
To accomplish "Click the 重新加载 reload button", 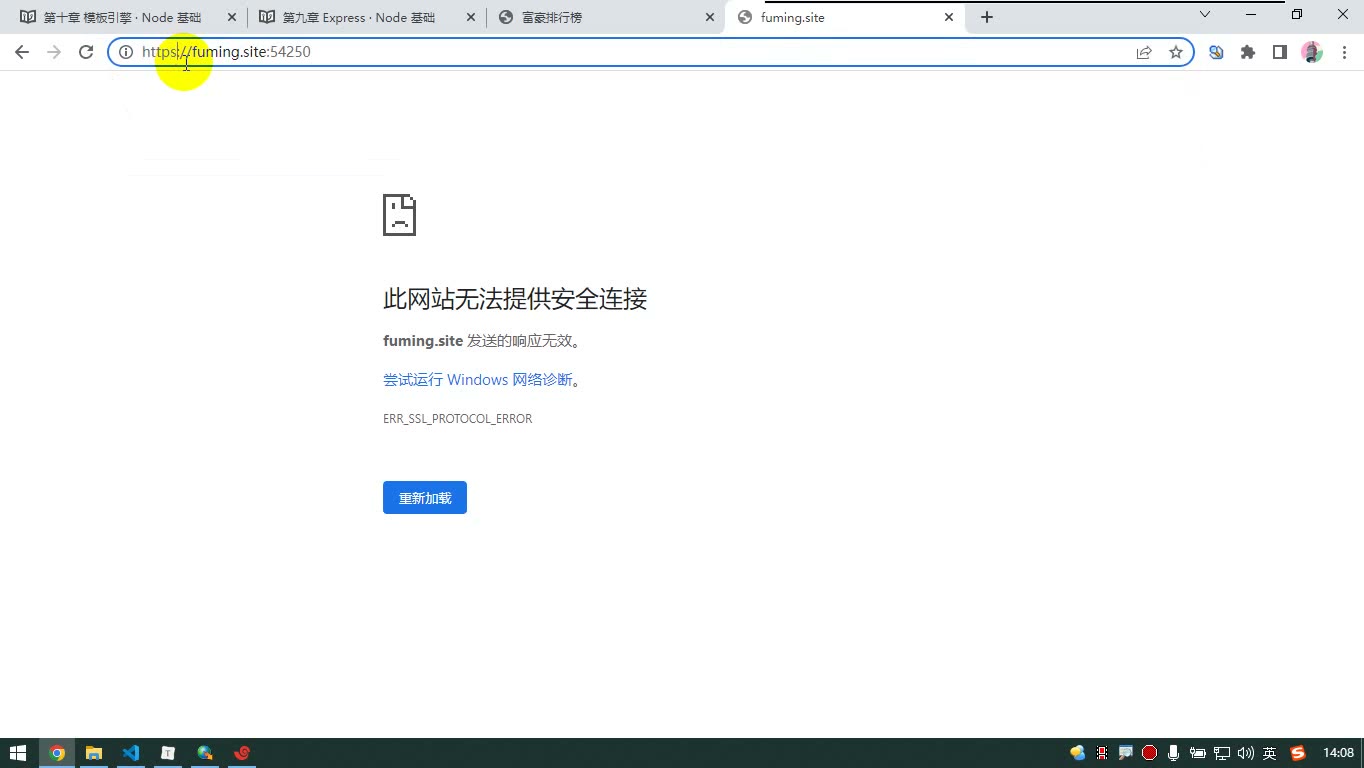I will [x=425, y=498].
